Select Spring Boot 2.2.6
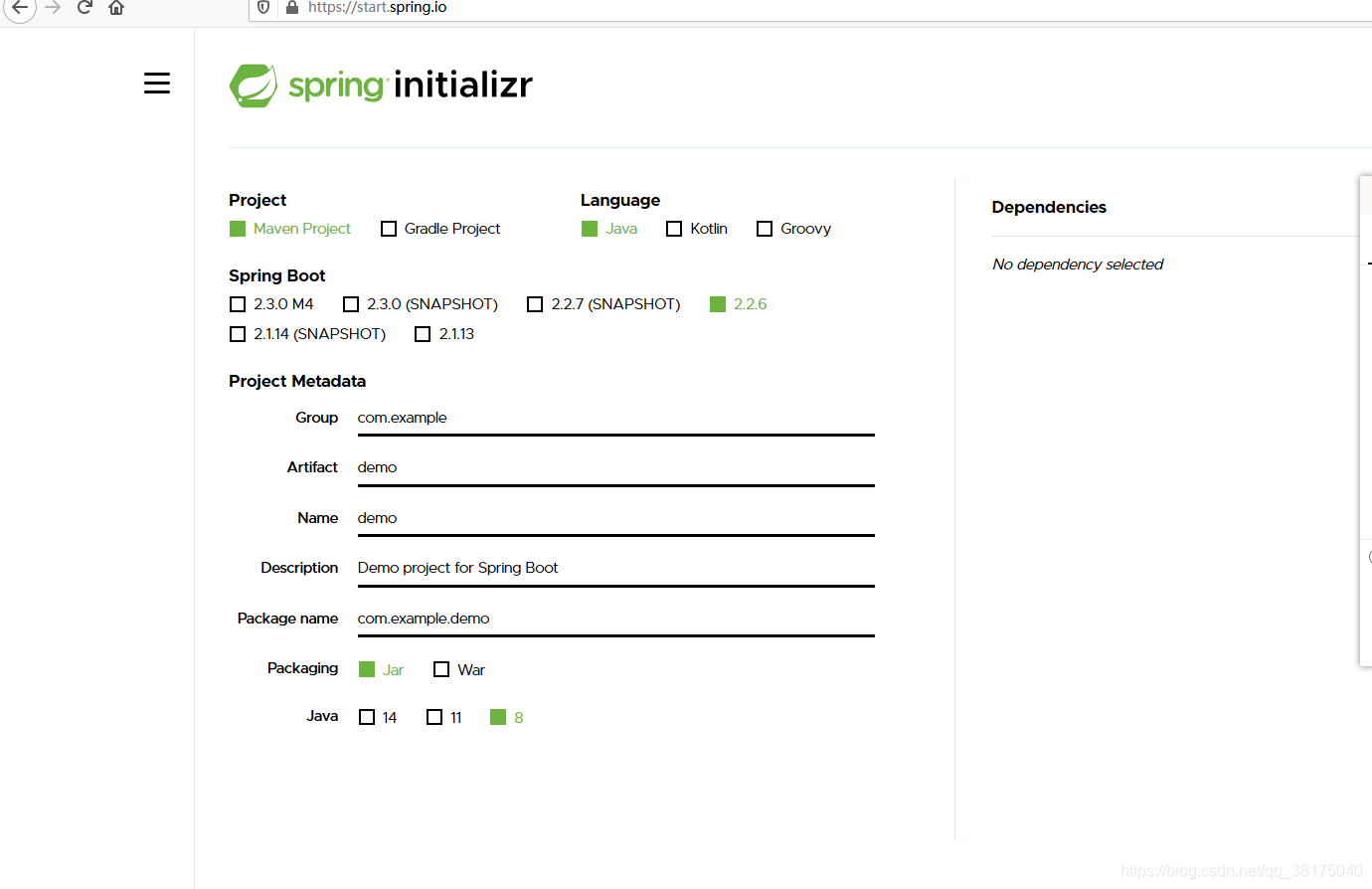 739,304
